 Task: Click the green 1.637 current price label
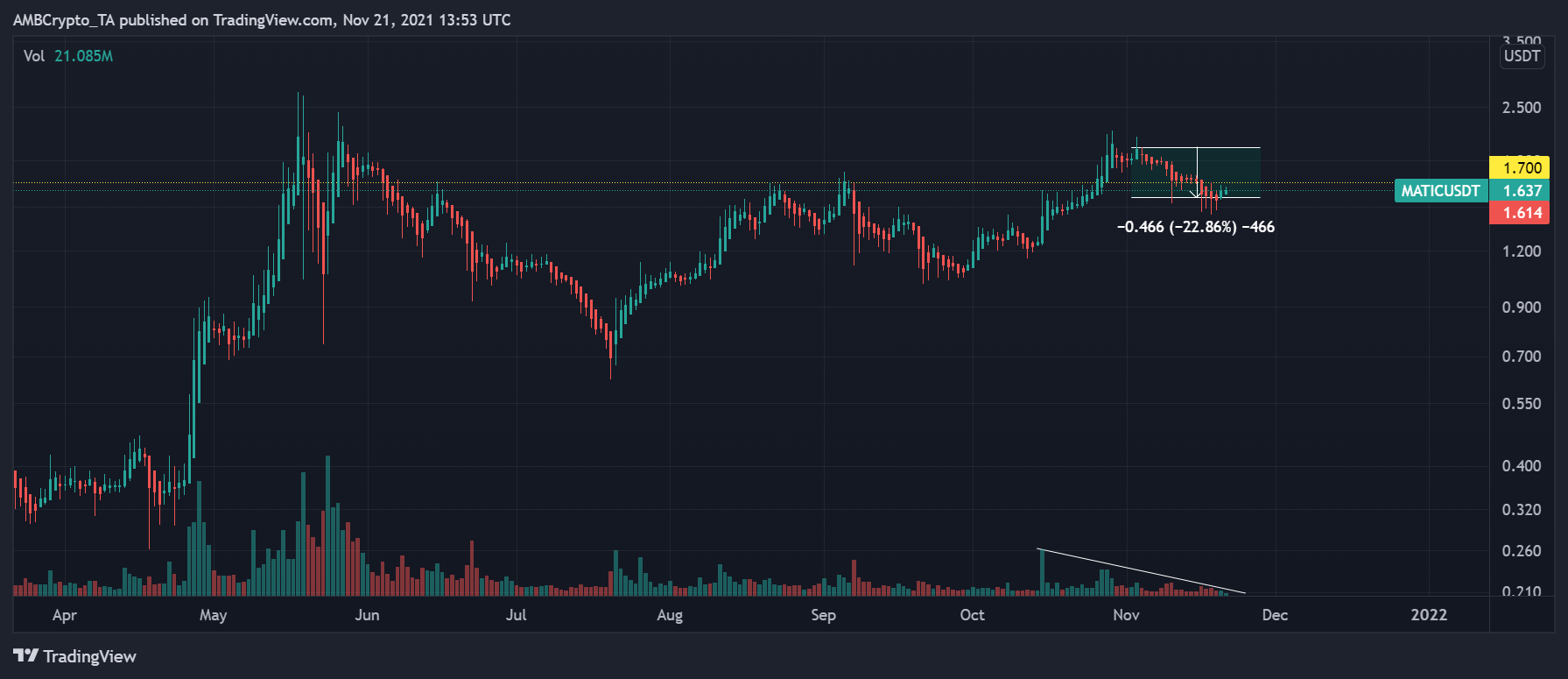pyautogui.click(x=1522, y=190)
